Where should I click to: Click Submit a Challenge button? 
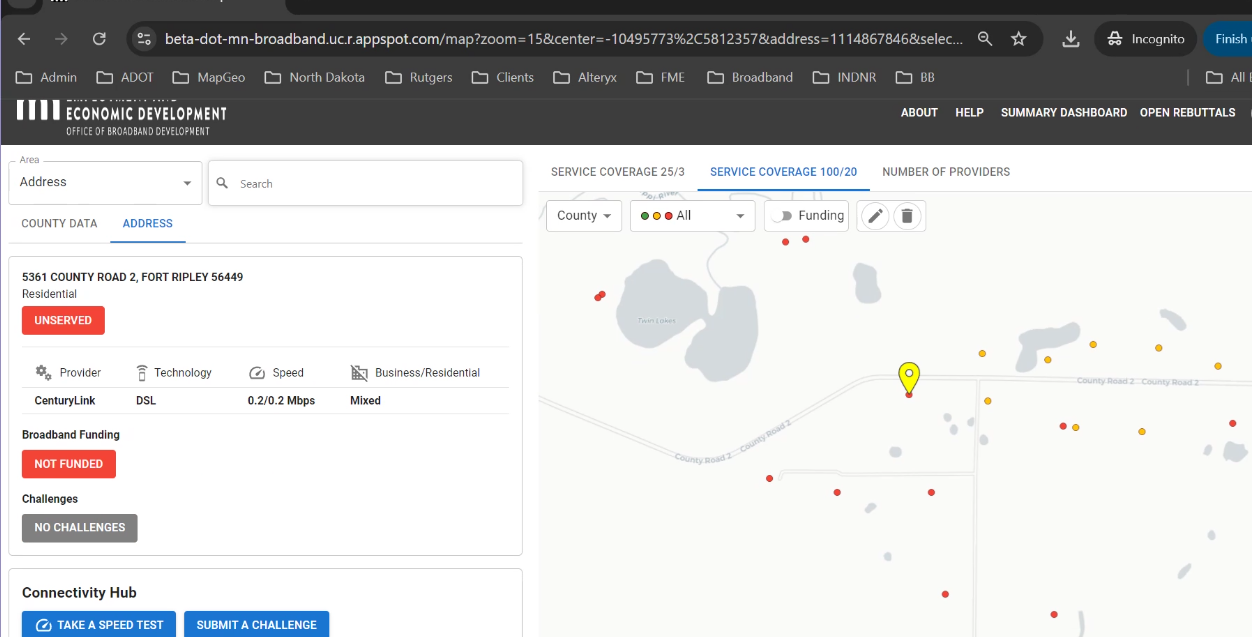coord(256,625)
